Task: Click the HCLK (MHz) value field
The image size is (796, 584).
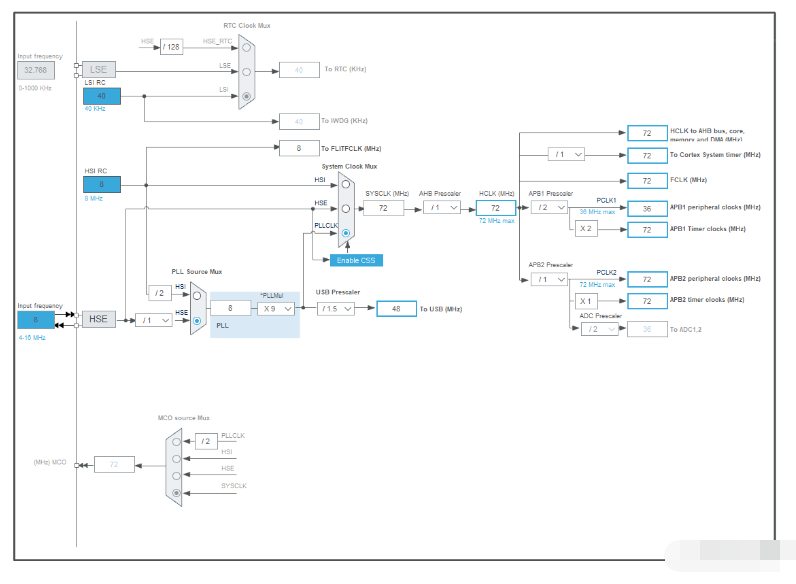Action: pyautogui.click(x=495, y=208)
